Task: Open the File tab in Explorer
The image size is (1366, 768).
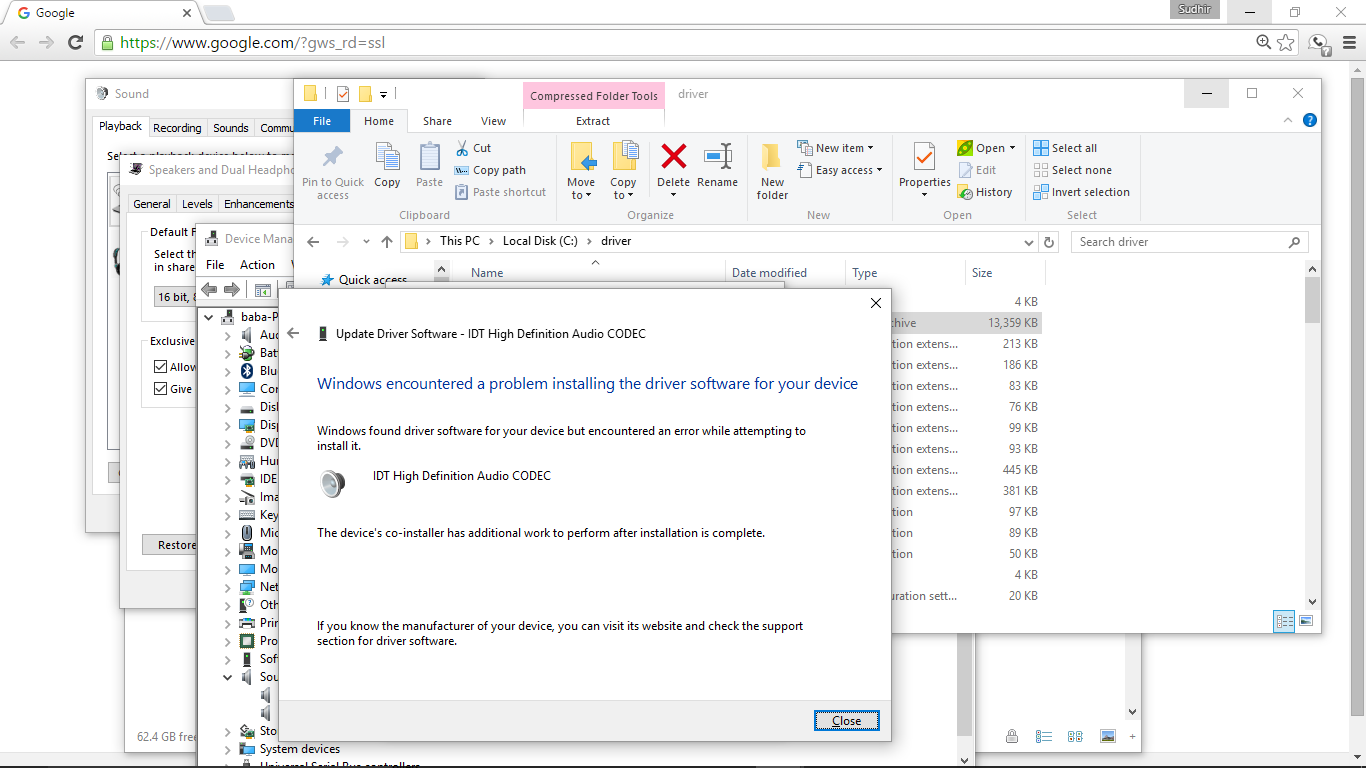Action: pyautogui.click(x=322, y=121)
